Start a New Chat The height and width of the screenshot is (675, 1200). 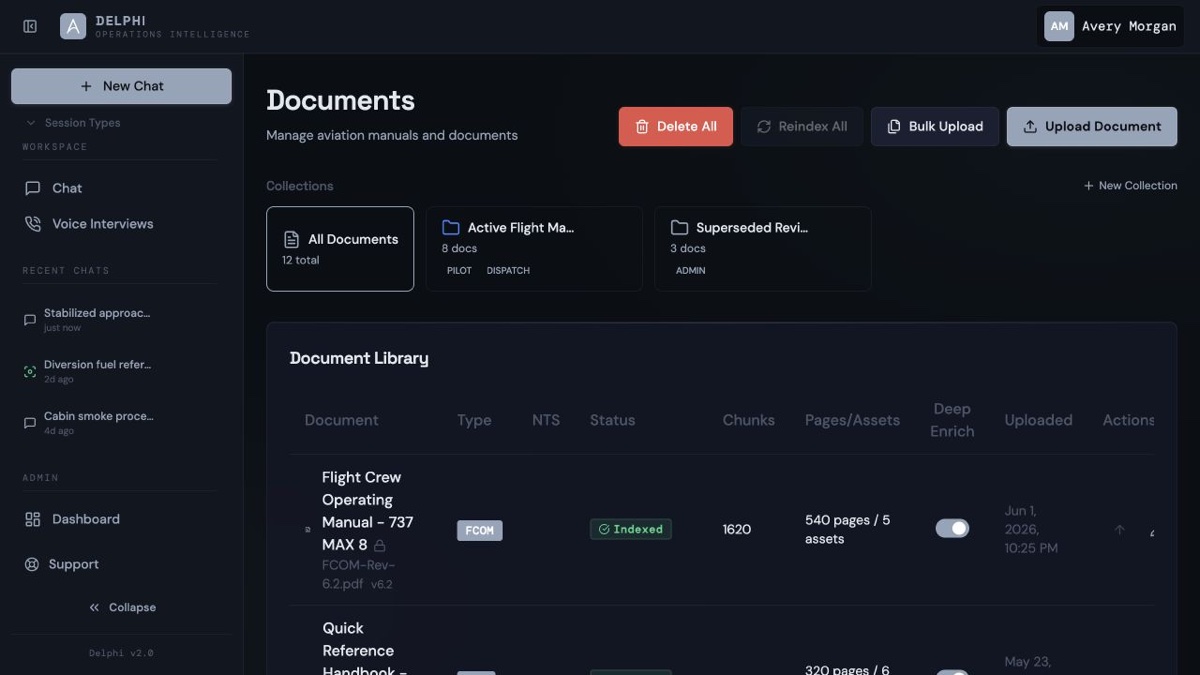pos(121,86)
